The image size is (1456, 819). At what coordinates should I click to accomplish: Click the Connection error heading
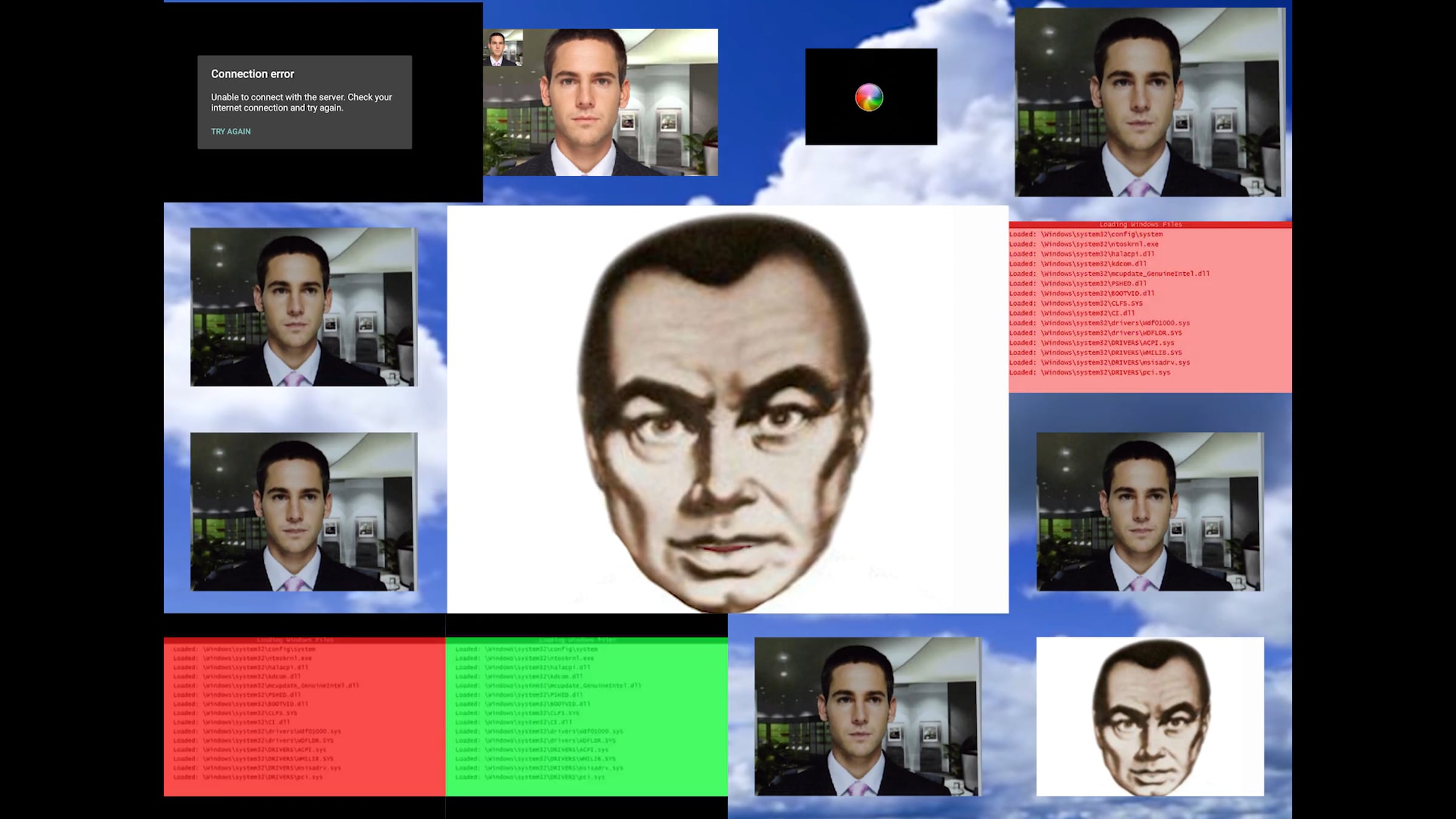click(252, 74)
